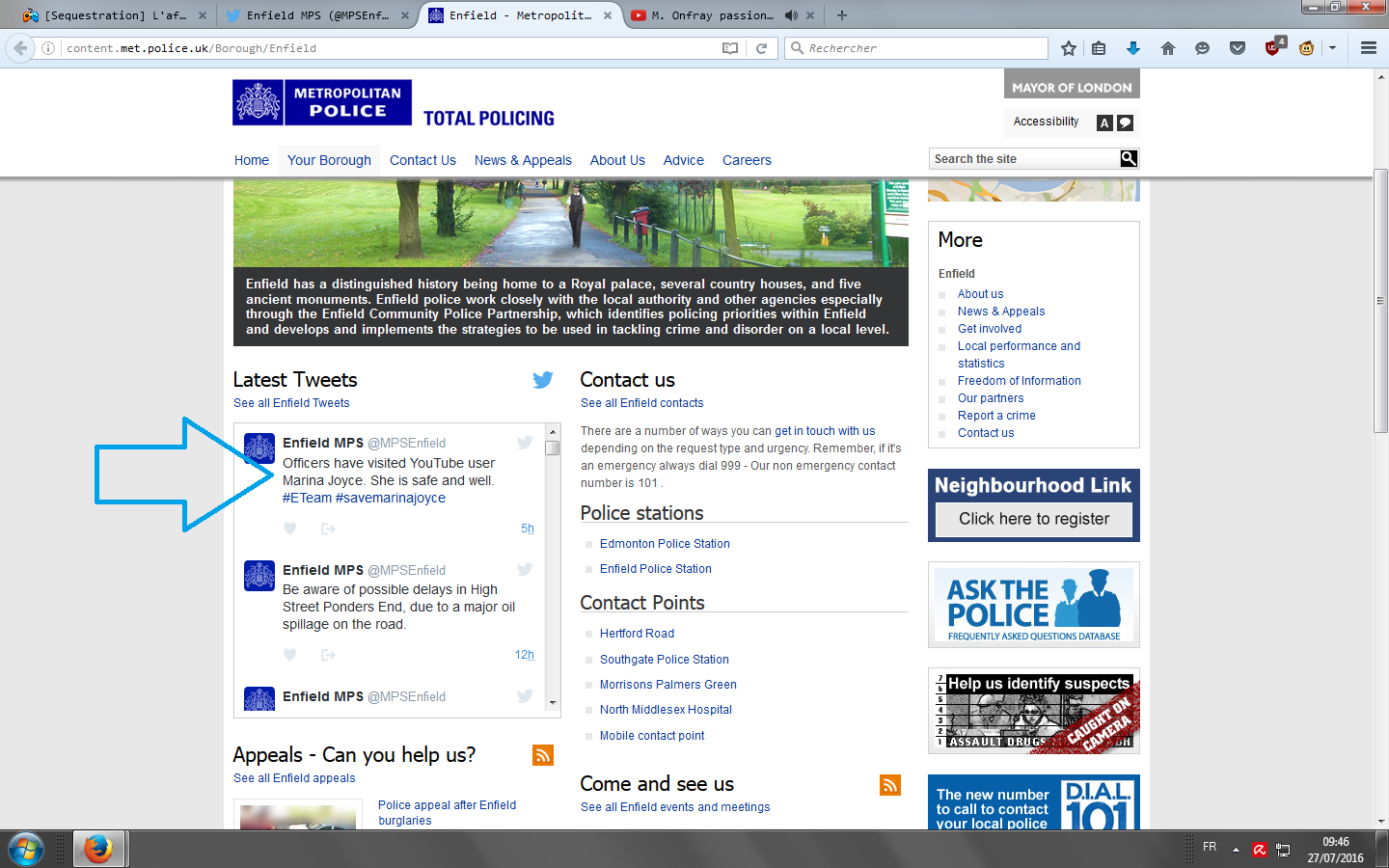The width and height of the screenshot is (1389, 868).
Task: Like the Marina Joyce tweet
Action: tap(289, 529)
